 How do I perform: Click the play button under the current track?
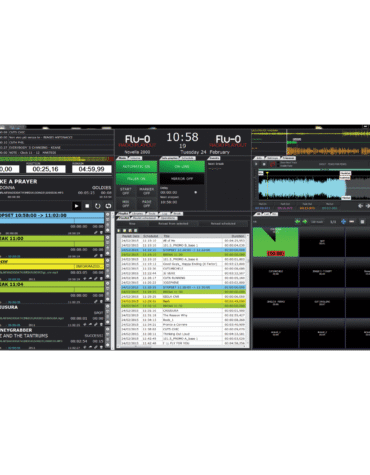pyautogui.click(x=76, y=206)
